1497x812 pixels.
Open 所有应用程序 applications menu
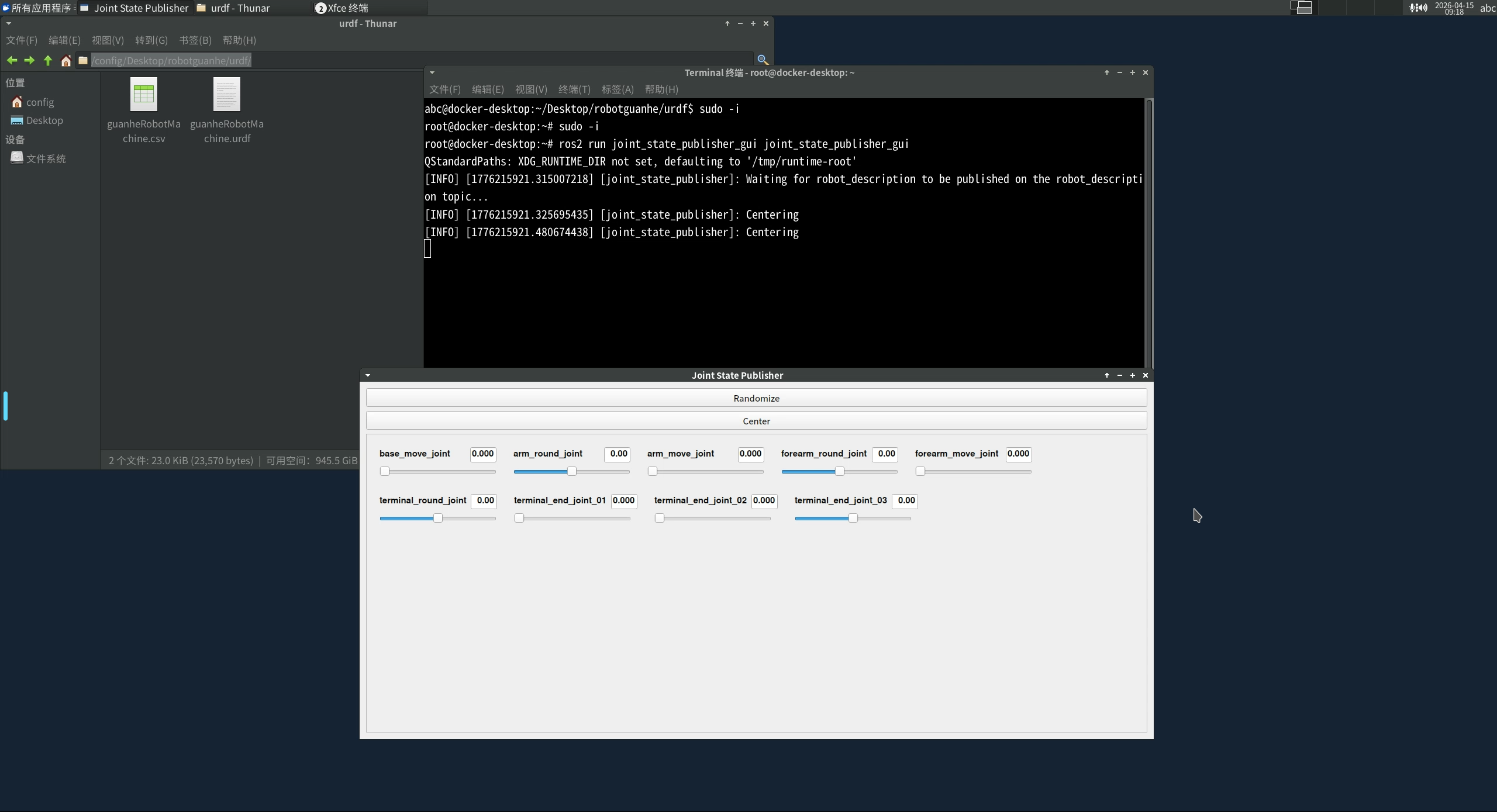37,8
